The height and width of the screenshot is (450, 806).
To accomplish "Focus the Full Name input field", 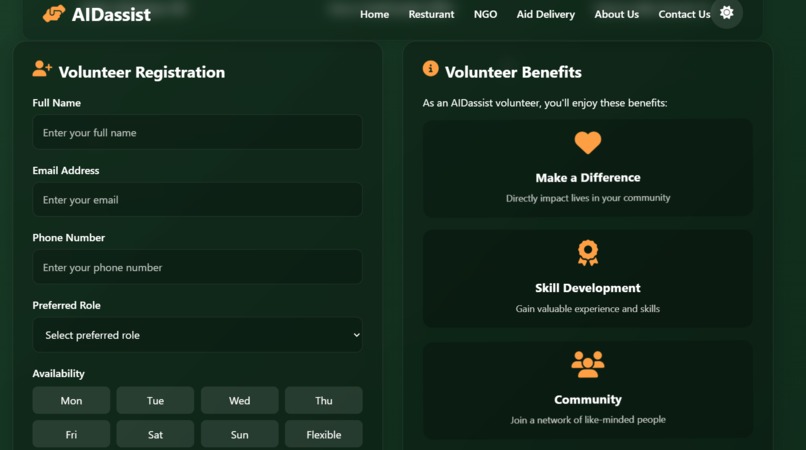I will tap(197, 132).
